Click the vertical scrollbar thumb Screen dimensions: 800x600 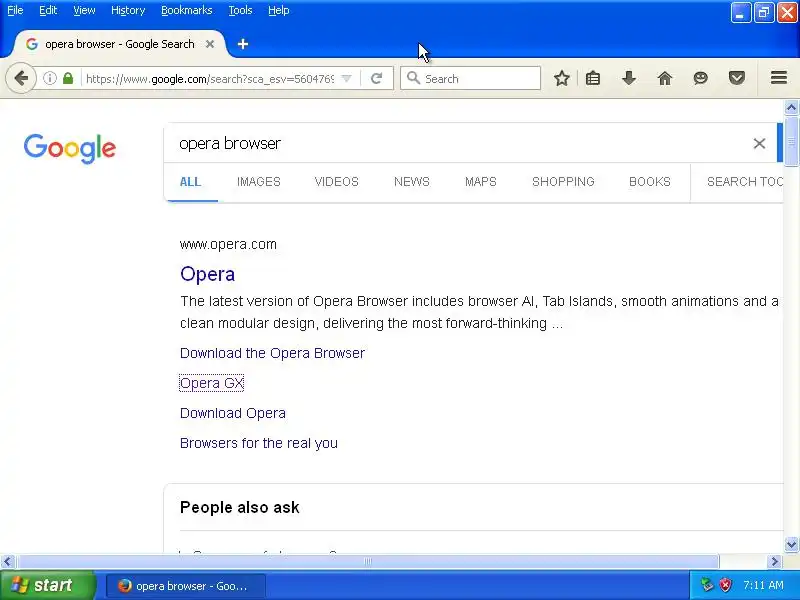[791, 141]
